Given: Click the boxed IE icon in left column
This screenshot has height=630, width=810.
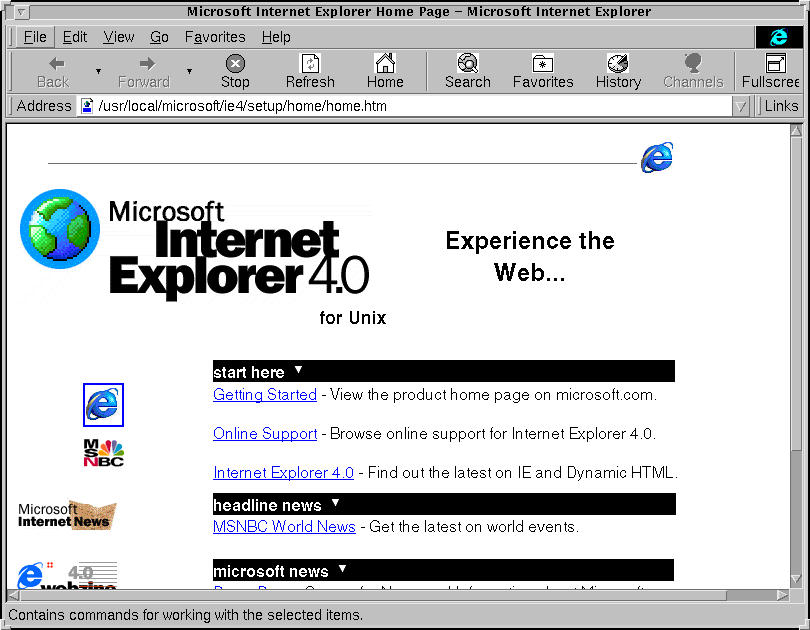Looking at the screenshot, I should pos(103,405).
